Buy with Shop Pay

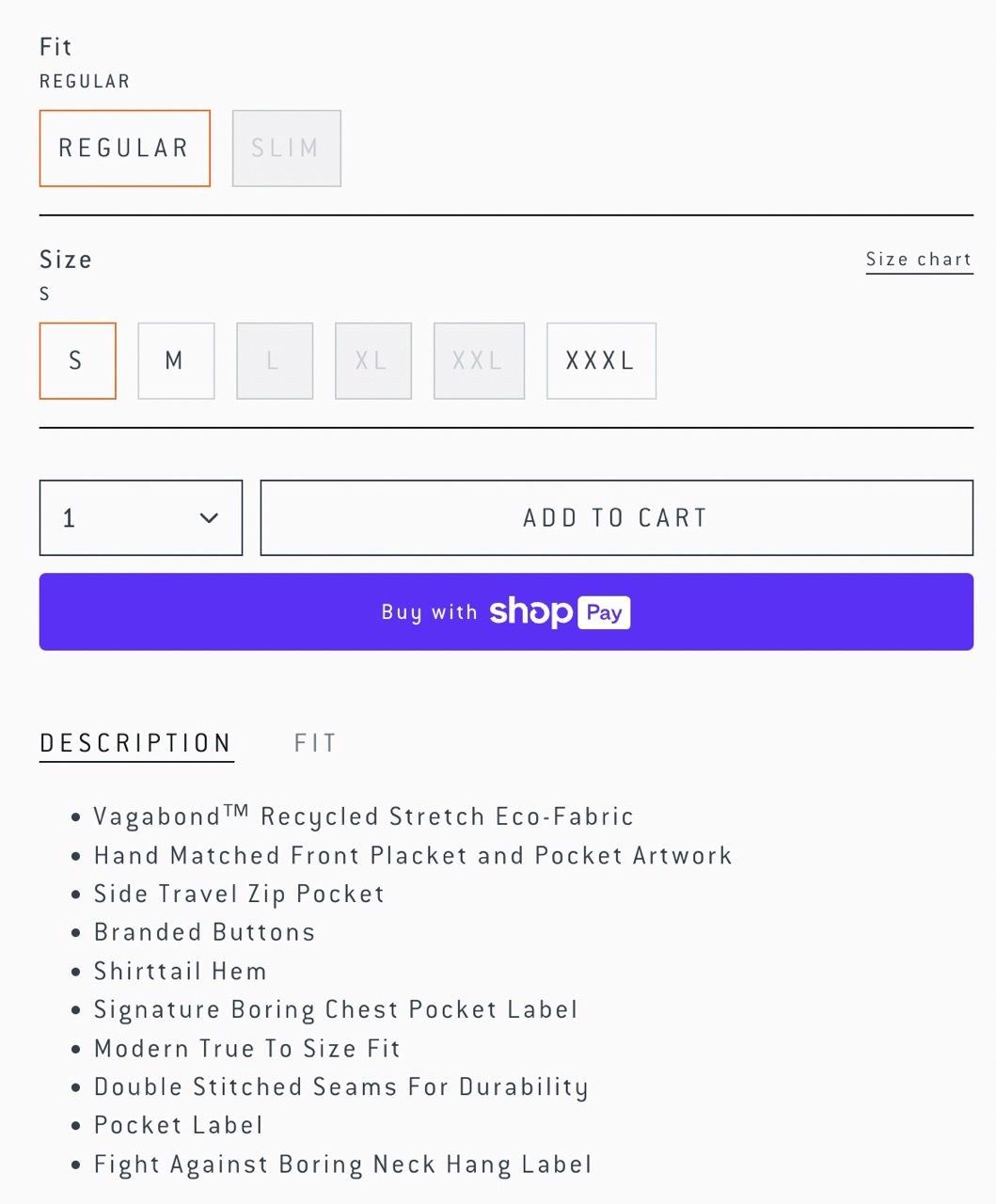[x=506, y=612]
